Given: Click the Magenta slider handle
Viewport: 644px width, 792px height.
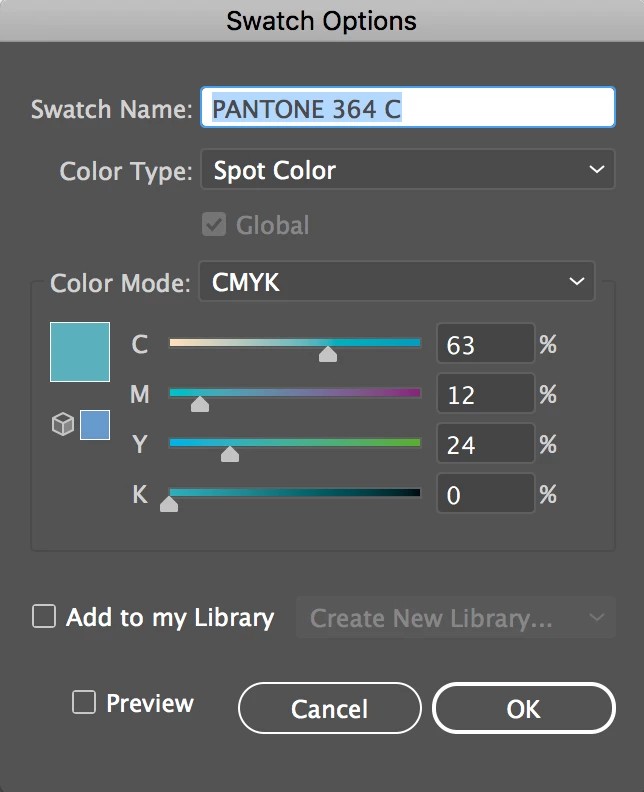Looking at the screenshot, I should coord(200,404).
